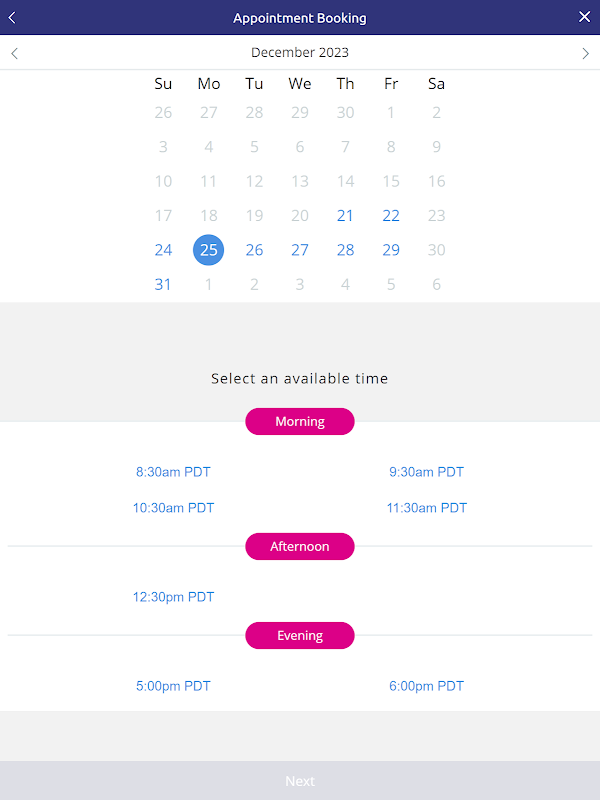
Task: Click December 27 in the calendar
Action: pos(300,250)
